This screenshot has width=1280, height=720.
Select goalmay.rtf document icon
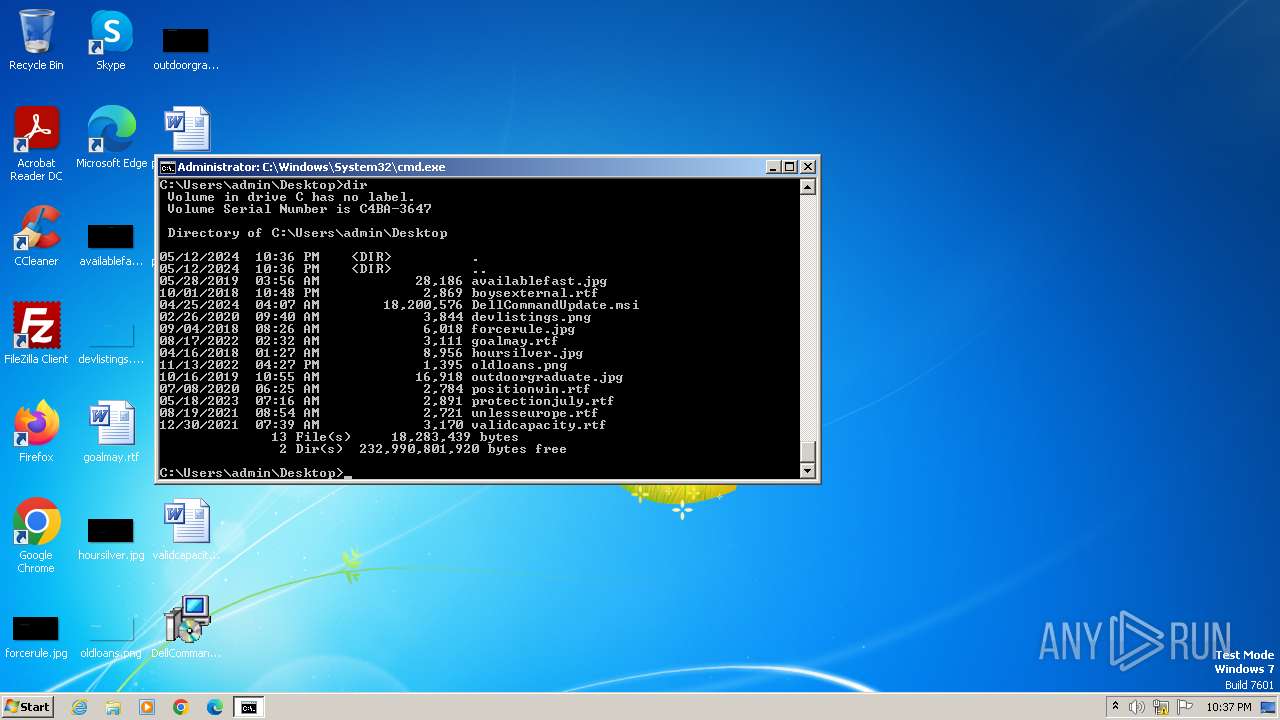pyautogui.click(x=111, y=432)
